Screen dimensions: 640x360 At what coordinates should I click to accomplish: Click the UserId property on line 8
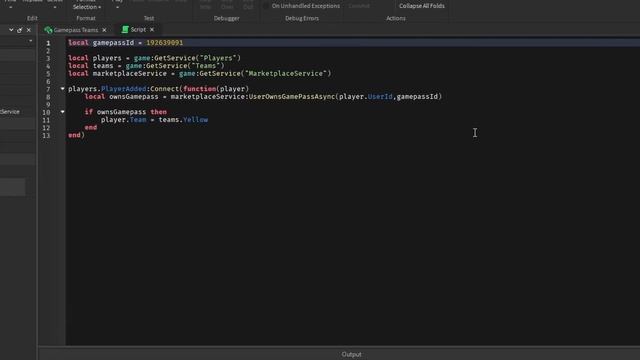click(x=380, y=96)
